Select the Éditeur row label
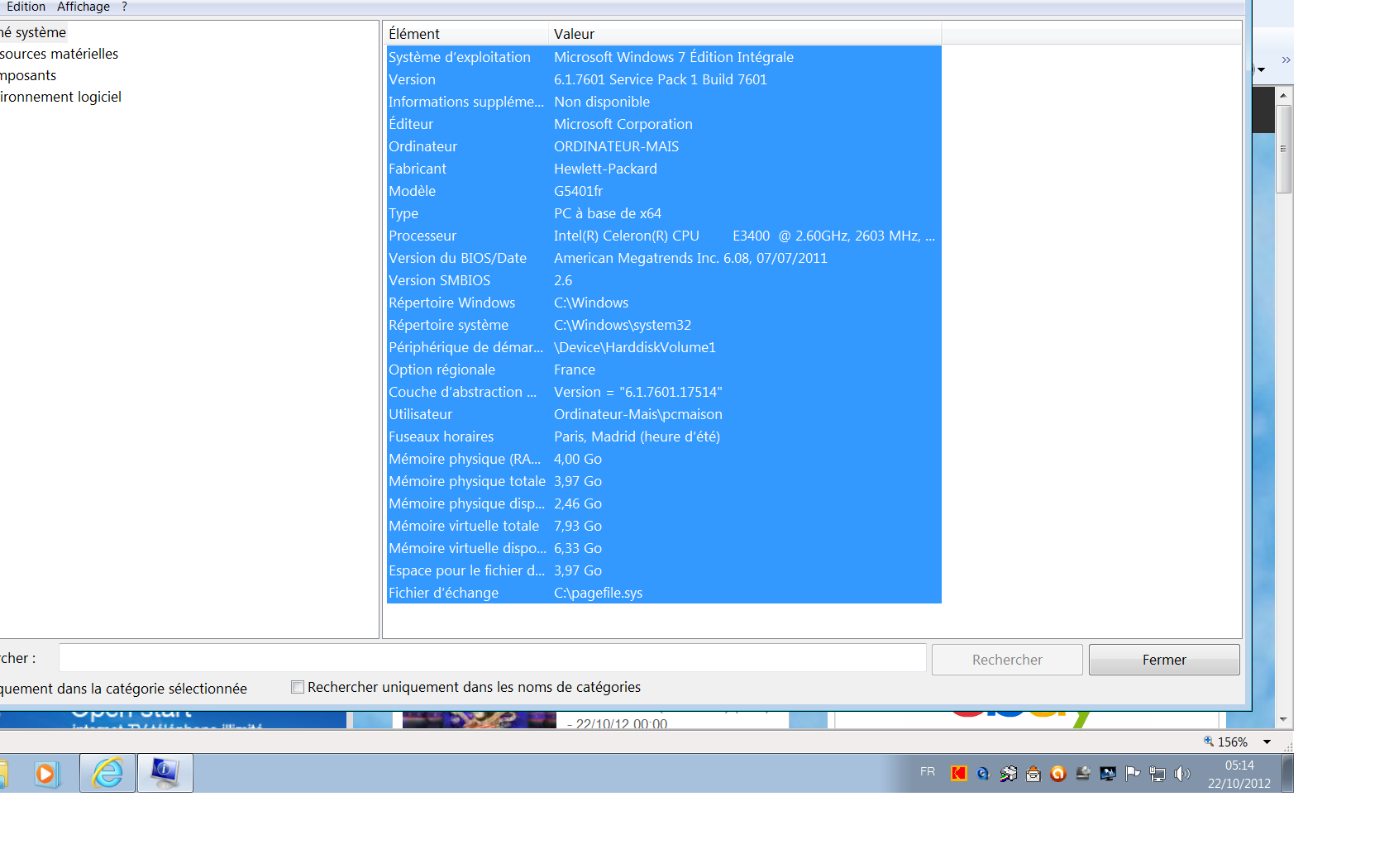The image size is (1389, 868). [411, 124]
